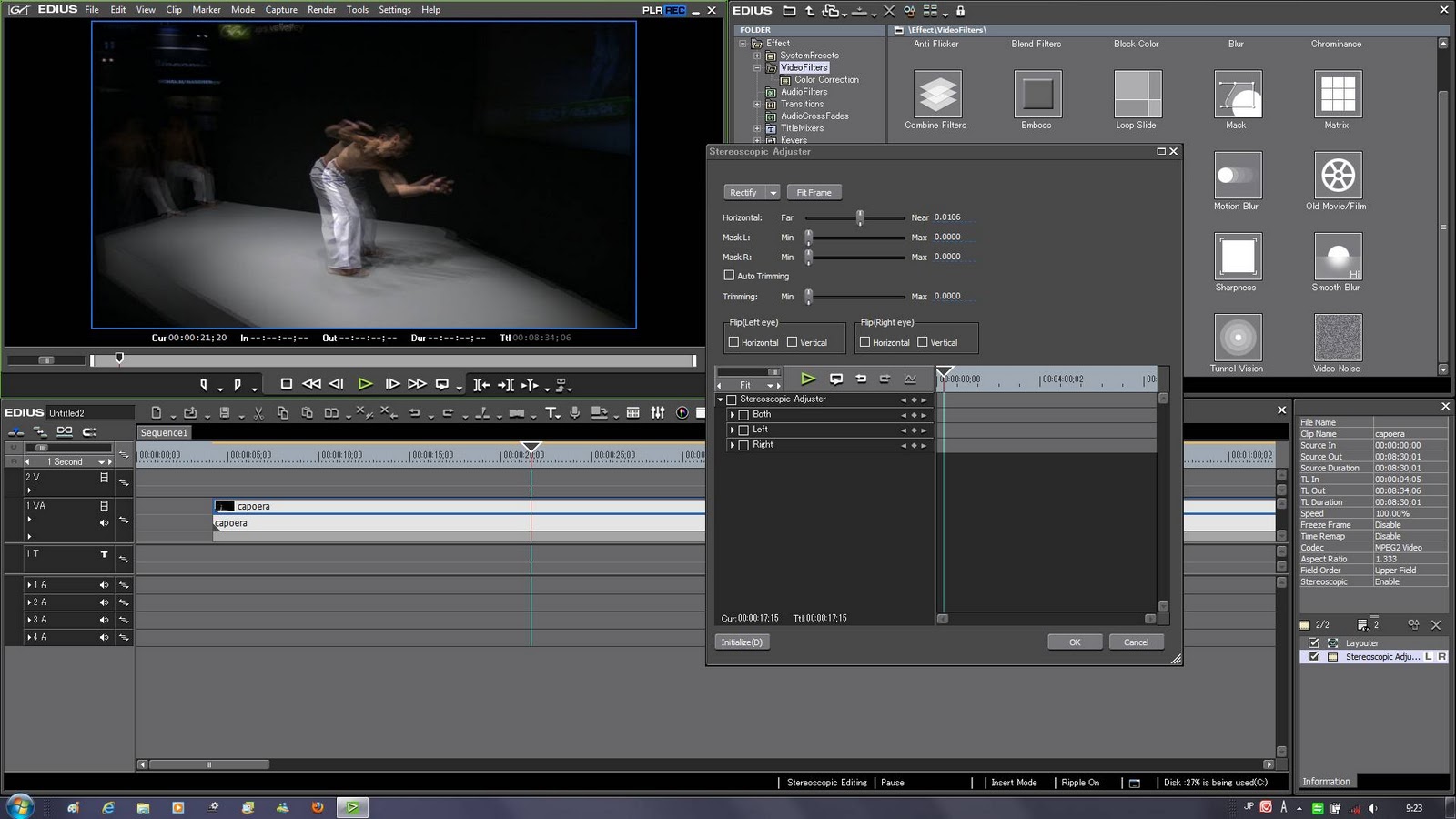Pick the Combine Filters effect icon

(x=936, y=95)
